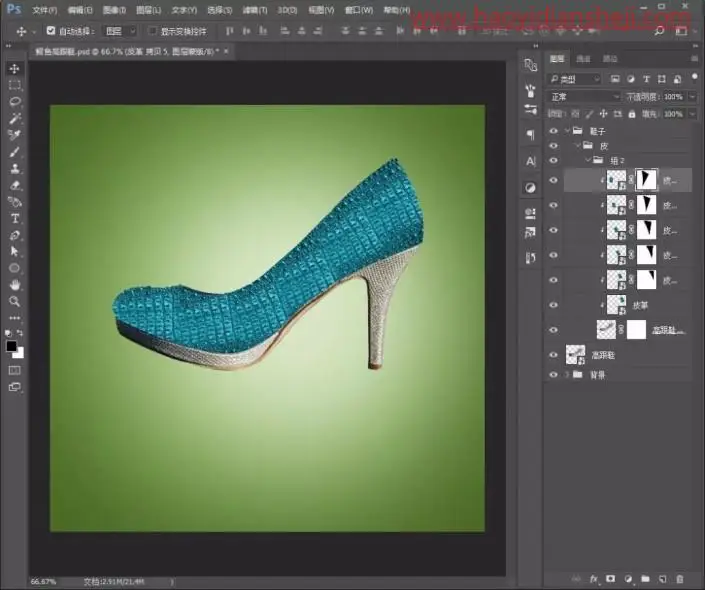The image size is (705, 590).
Task: Hide the 组 2 group
Action: tap(553, 161)
